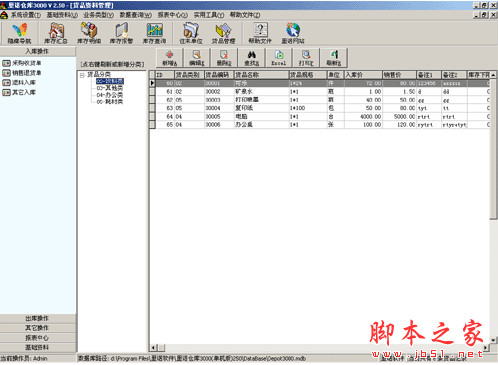Sort by the 入库价 column header
The width and height of the screenshot is (498, 365).
pos(363,75)
